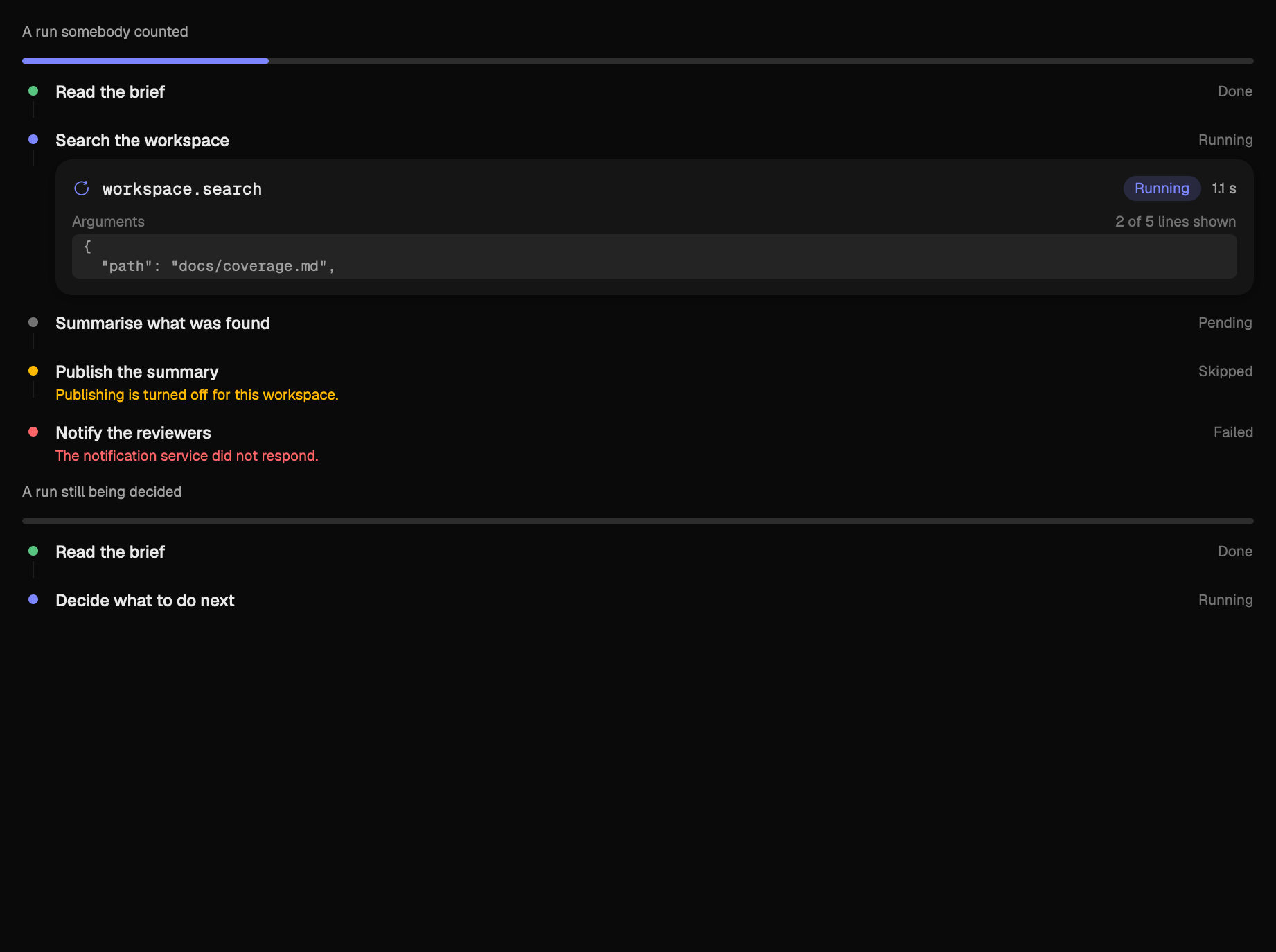
Task: Click the Running badge on the workspace.search card
Action: 1162,188
